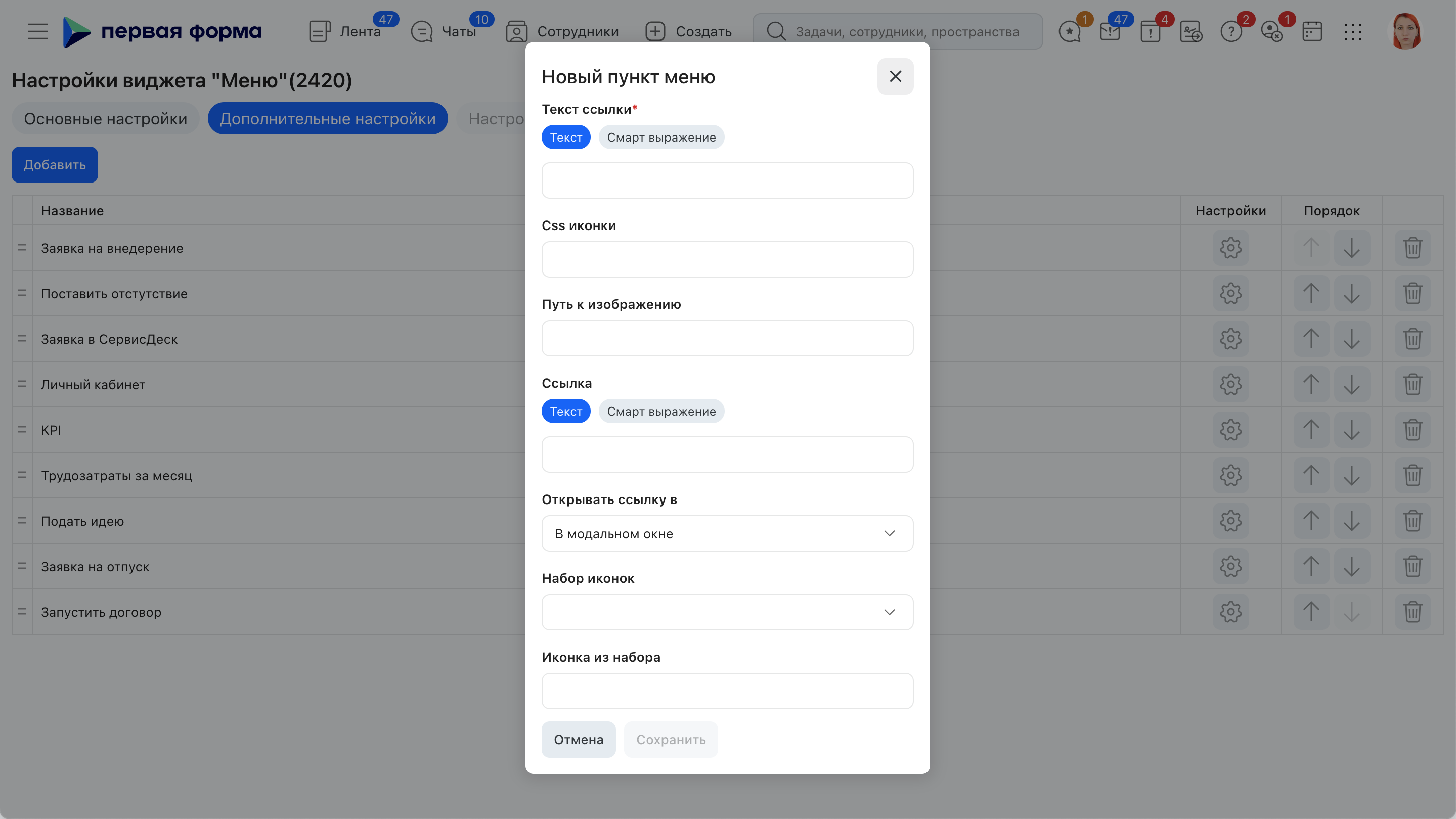This screenshot has width=1456, height=819.
Task: Close the Новый пункт меню dialog
Action: (895, 76)
